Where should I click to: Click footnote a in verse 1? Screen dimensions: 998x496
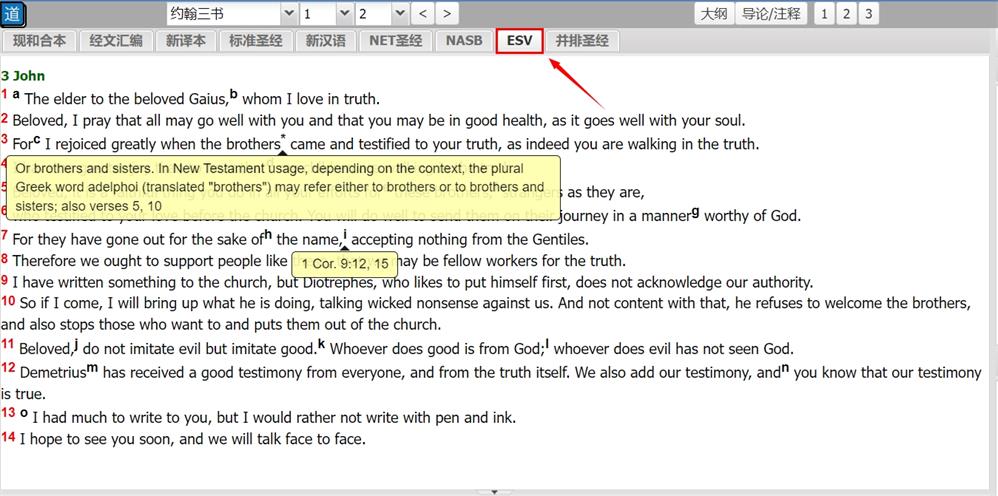pos(16,94)
